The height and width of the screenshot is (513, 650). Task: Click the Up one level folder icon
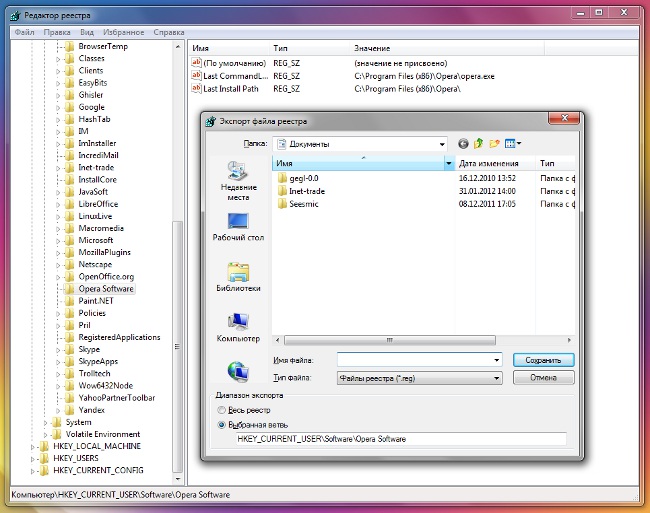[x=478, y=143]
